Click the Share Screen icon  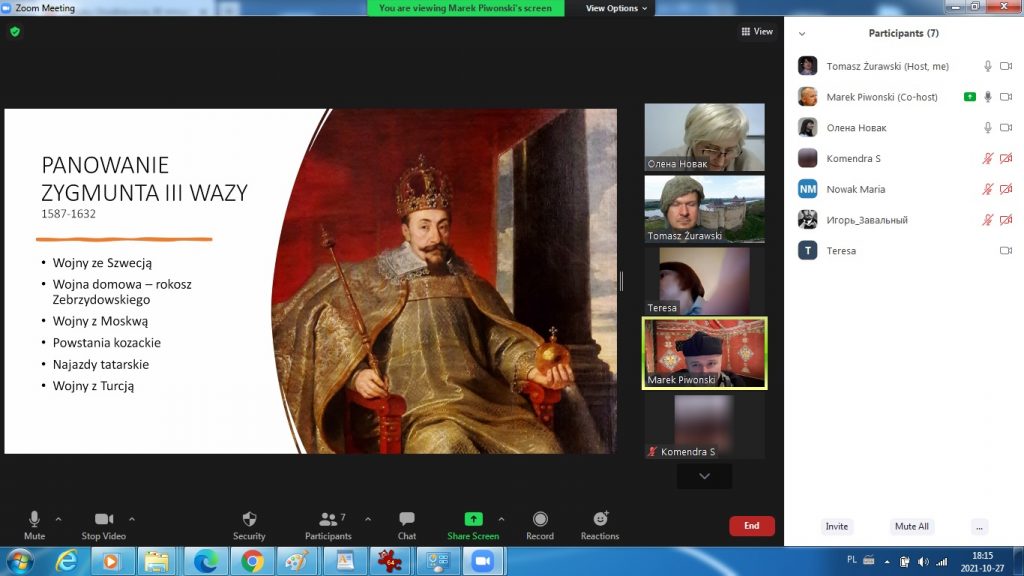click(x=473, y=519)
